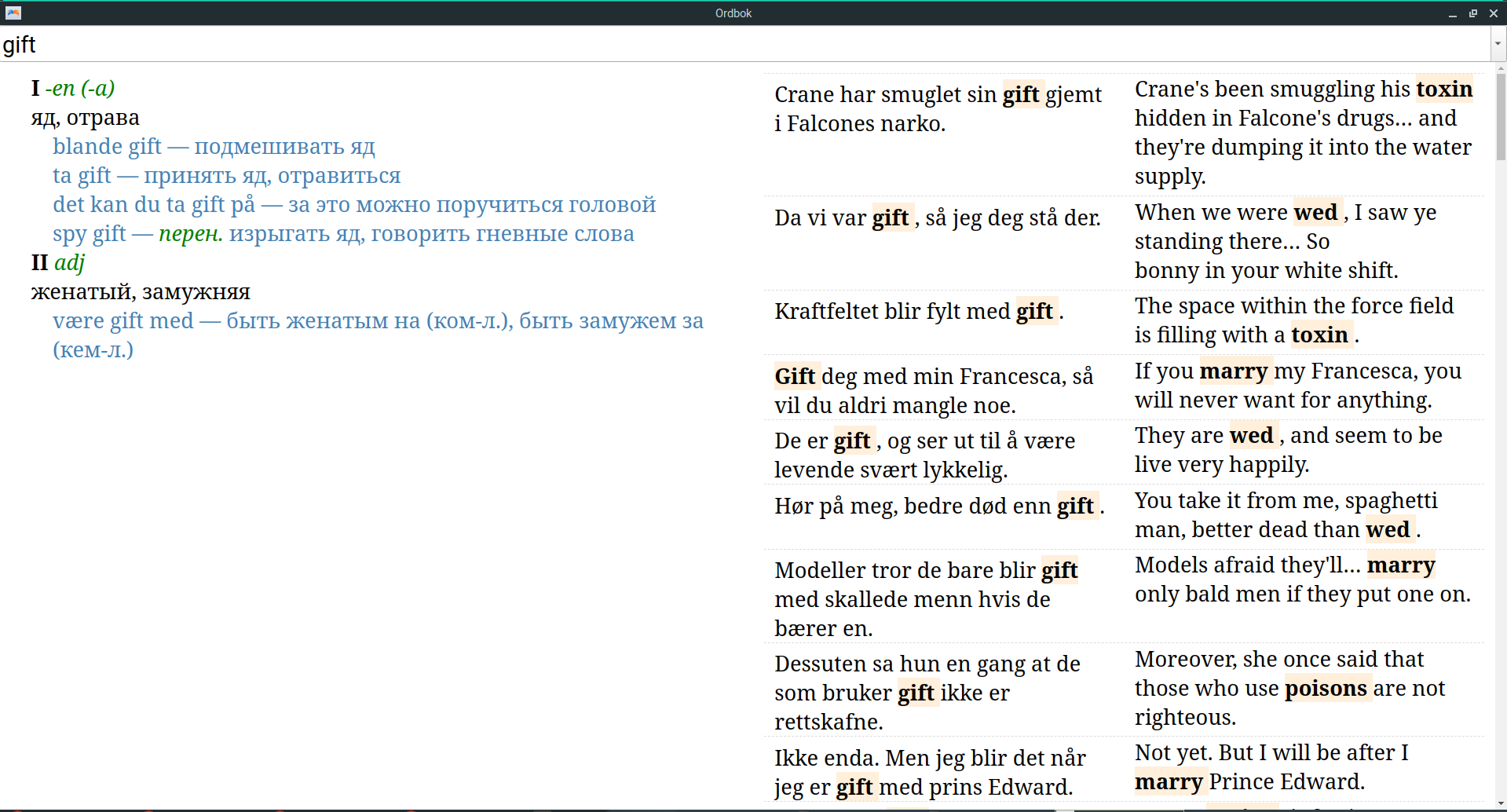The width and height of the screenshot is (1507, 812).
Task: Click sentence 'Ikke enda. Men jeg blir det'
Action: click(930, 772)
